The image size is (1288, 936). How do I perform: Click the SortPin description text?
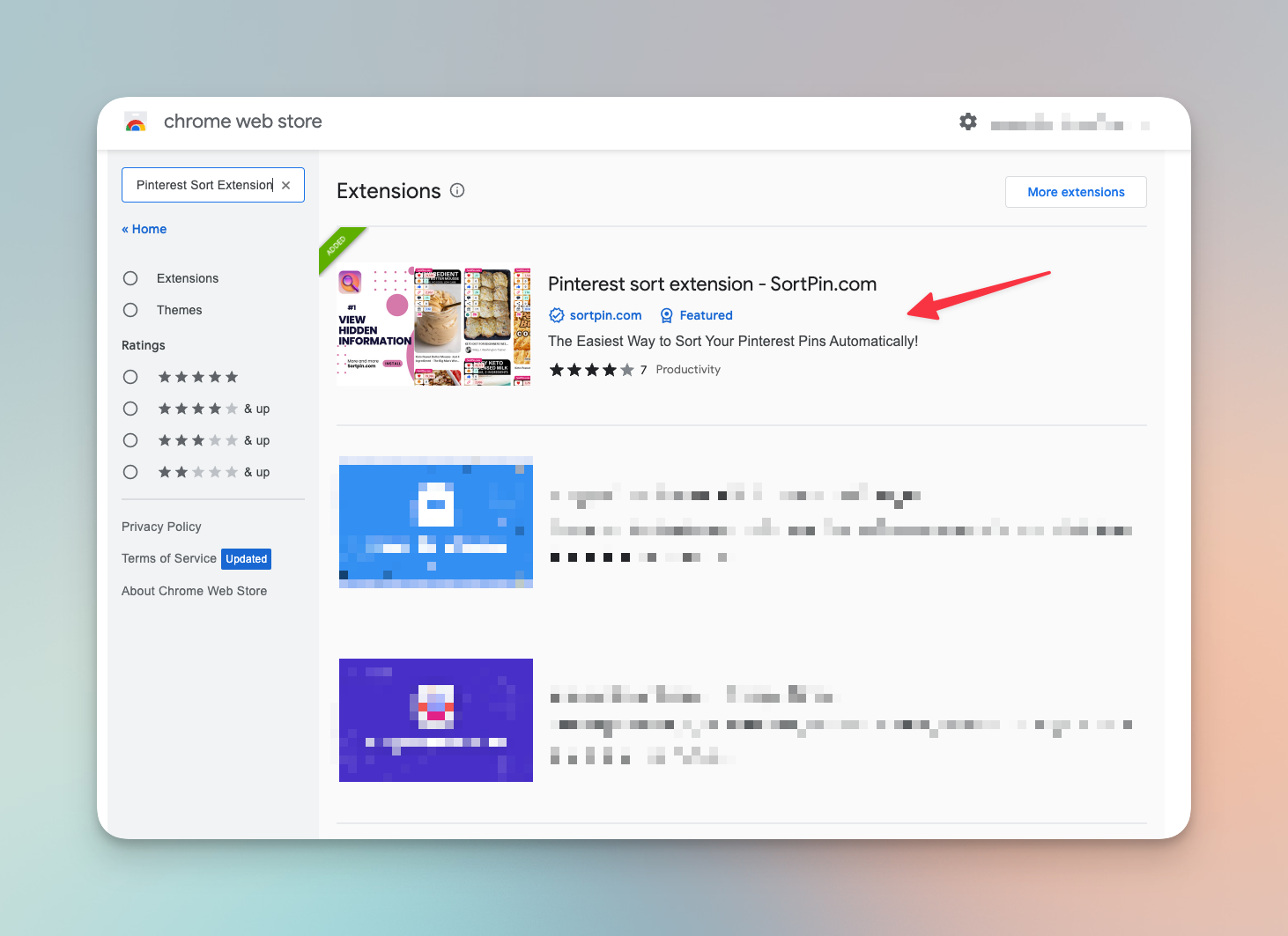pyautogui.click(x=733, y=342)
